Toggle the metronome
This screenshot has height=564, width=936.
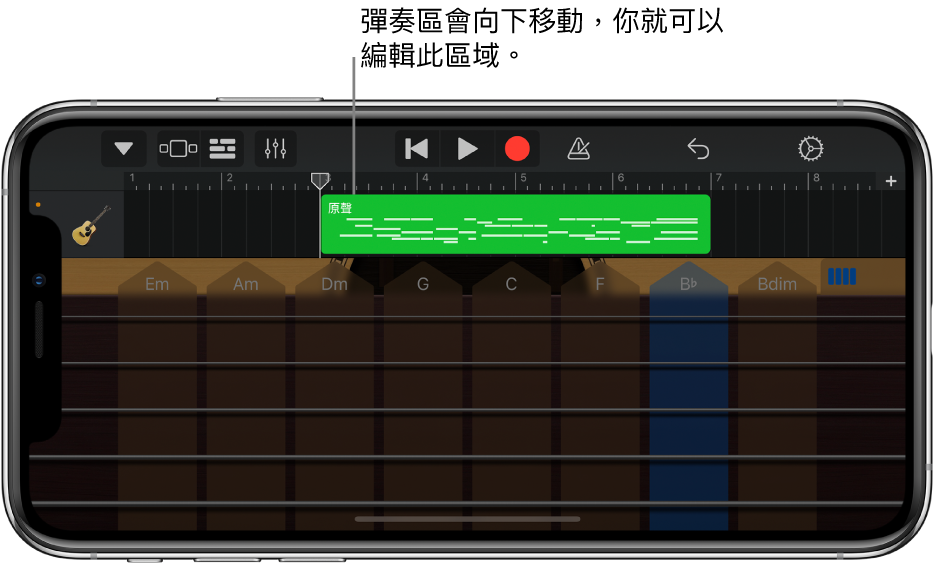pyautogui.click(x=578, y=149)
